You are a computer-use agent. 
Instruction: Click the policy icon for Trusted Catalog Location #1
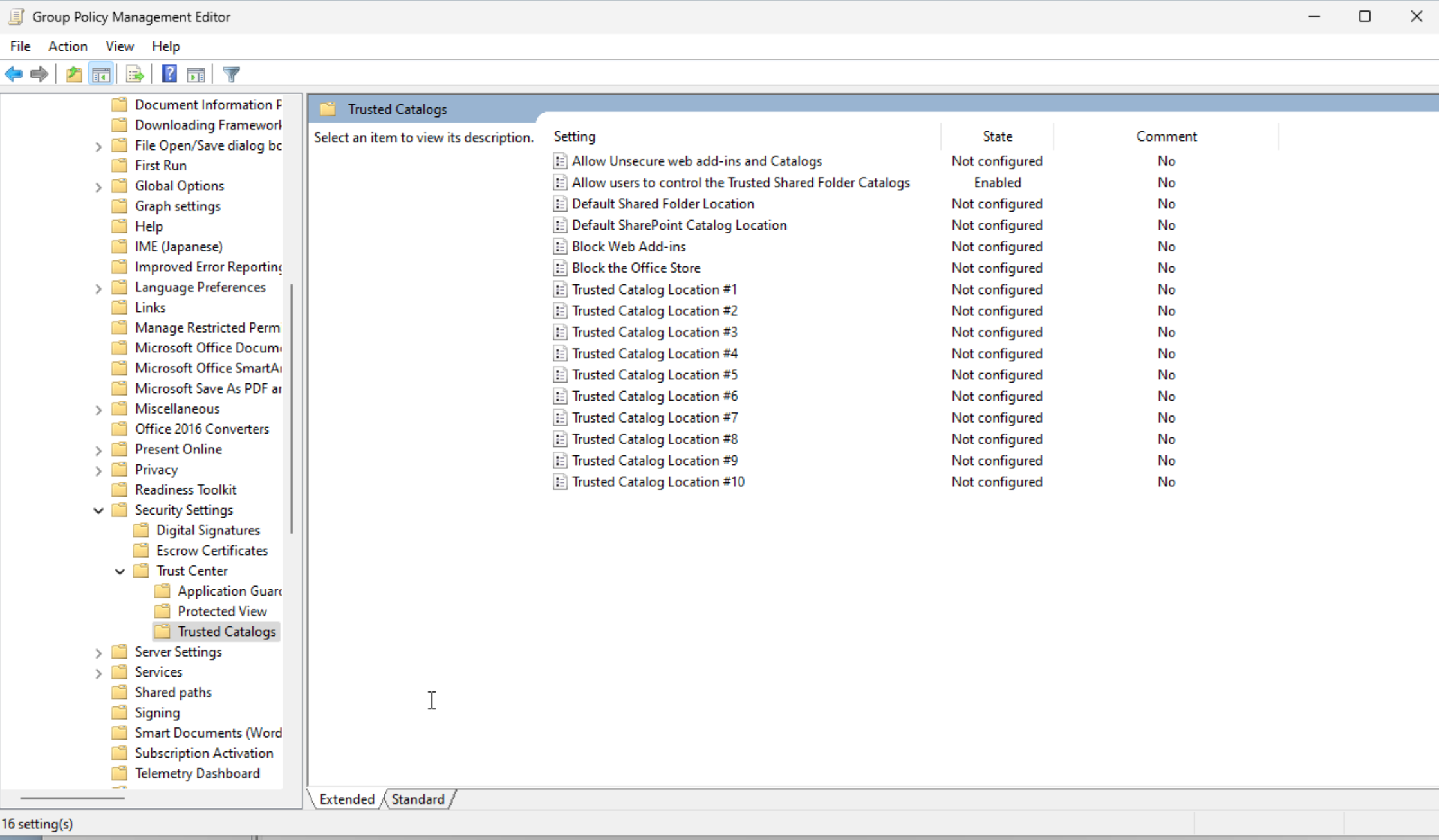click(560, 289)
